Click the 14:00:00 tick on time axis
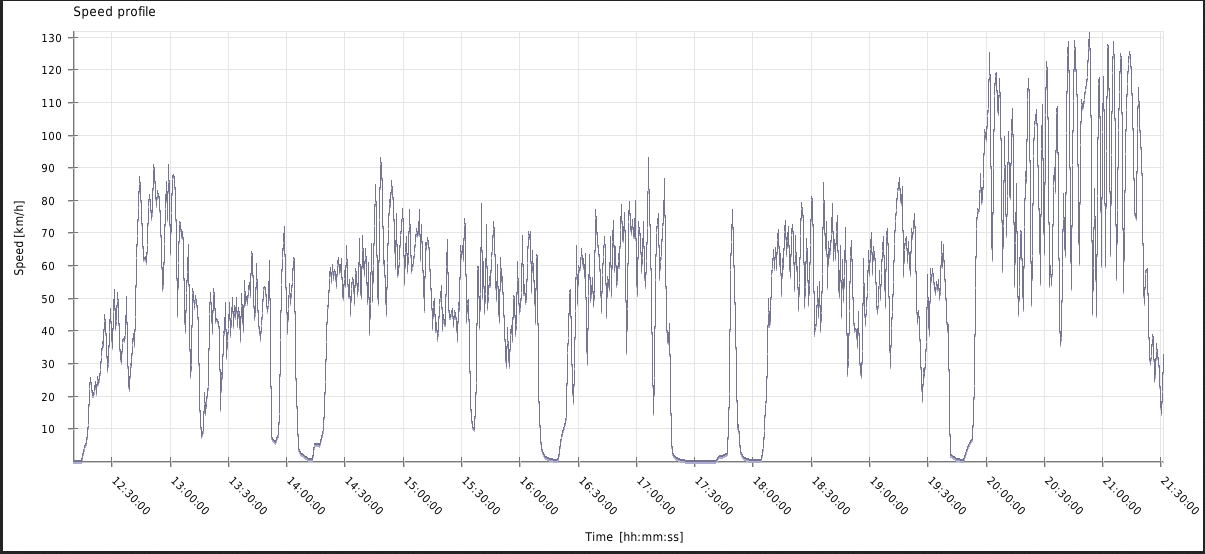This screenshot has height=554, width=1205. pyautogui.click(x=305, y=493)
